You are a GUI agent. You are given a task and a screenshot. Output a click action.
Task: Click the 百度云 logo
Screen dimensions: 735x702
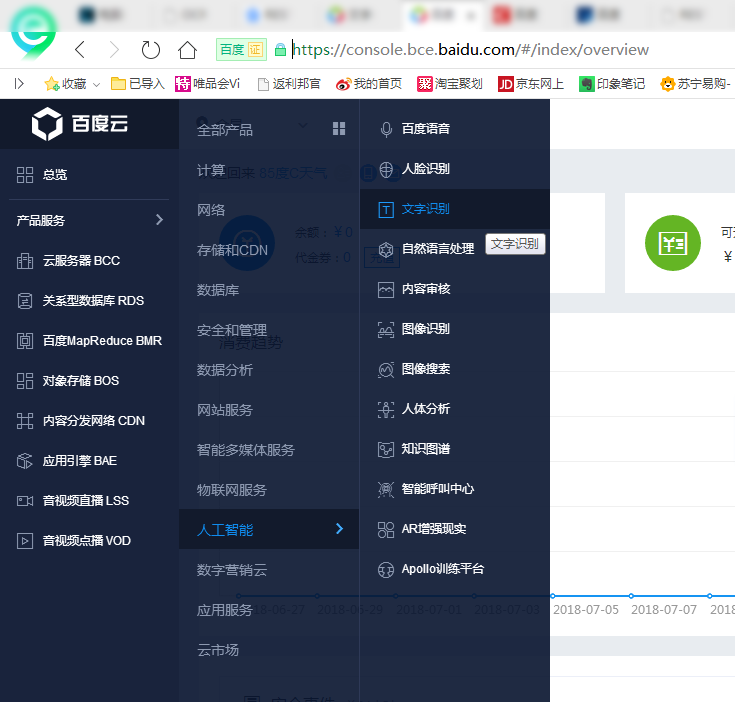click(80, 124)
